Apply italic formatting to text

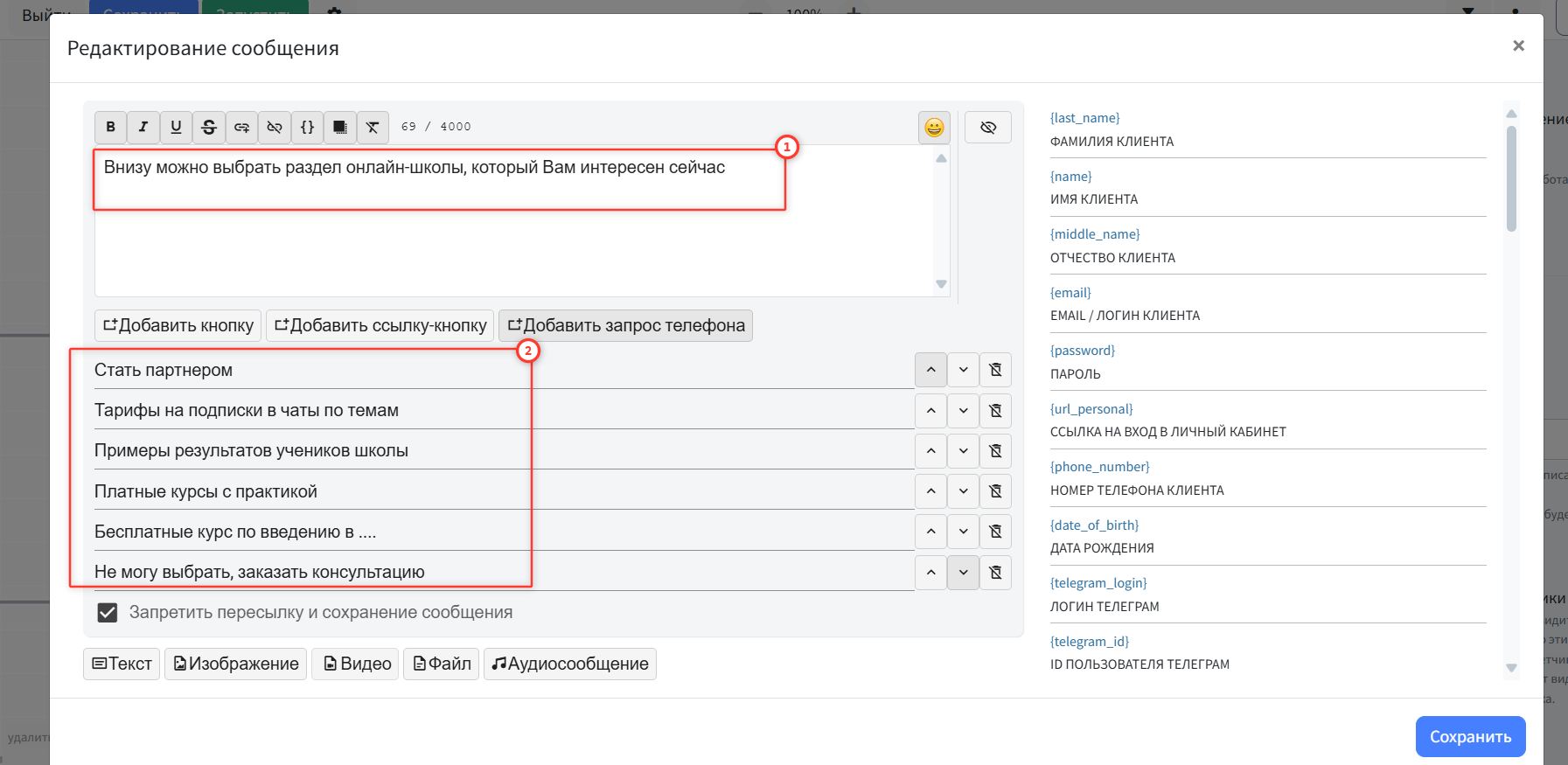(x=143, y=127)
